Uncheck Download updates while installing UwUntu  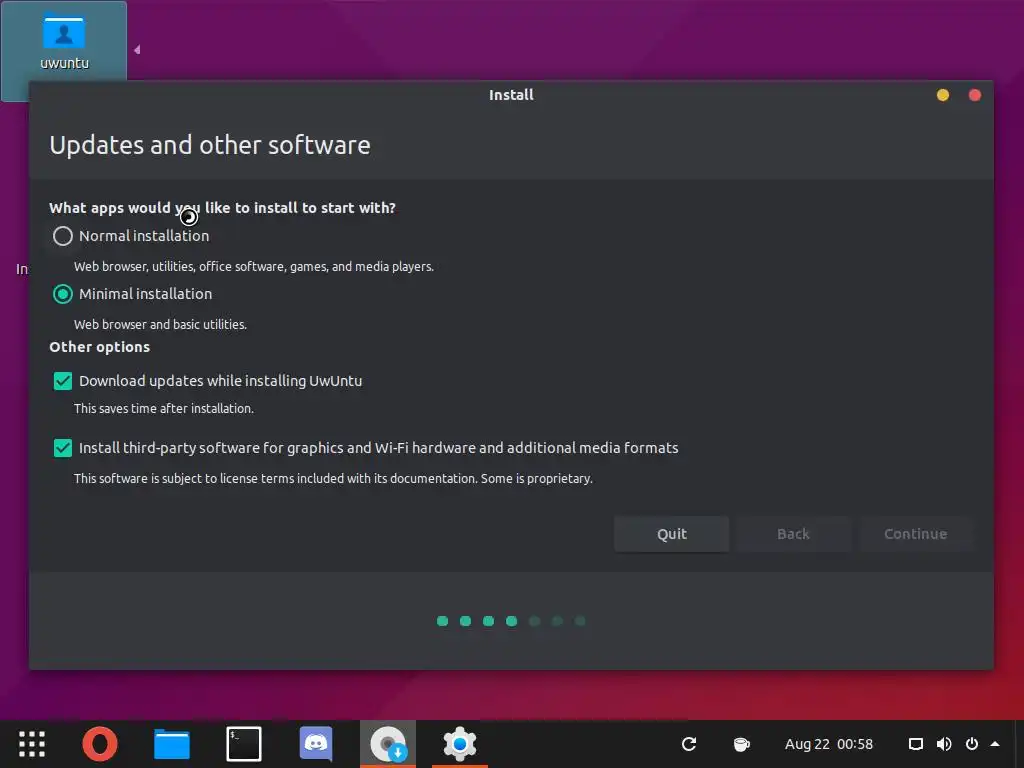tap(63, 381)
